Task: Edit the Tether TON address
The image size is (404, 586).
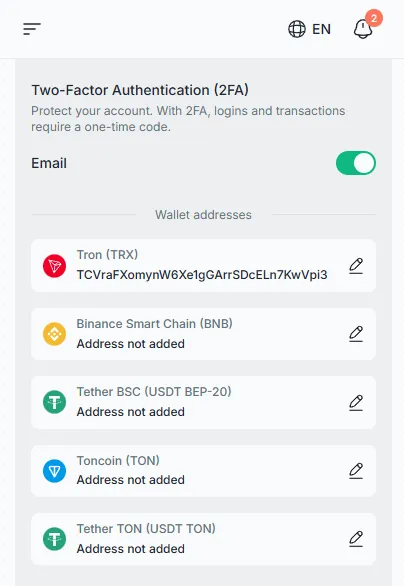Action: (356, 539)
